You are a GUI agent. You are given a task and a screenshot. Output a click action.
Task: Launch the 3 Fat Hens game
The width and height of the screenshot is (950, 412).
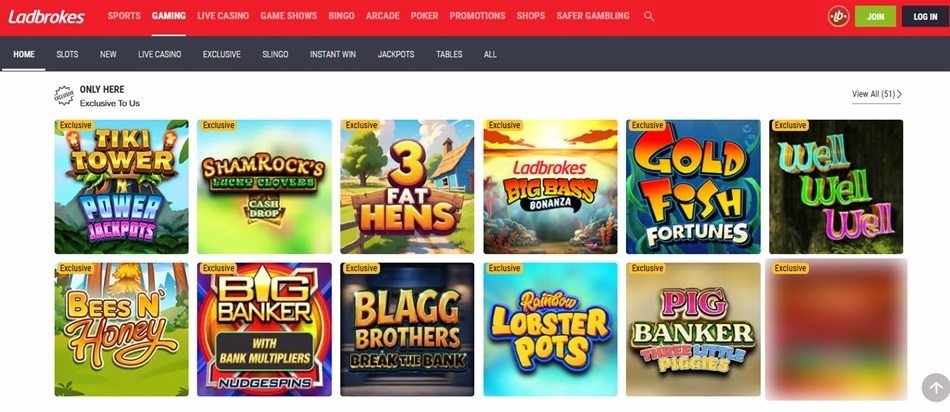[x=407, y=187]
